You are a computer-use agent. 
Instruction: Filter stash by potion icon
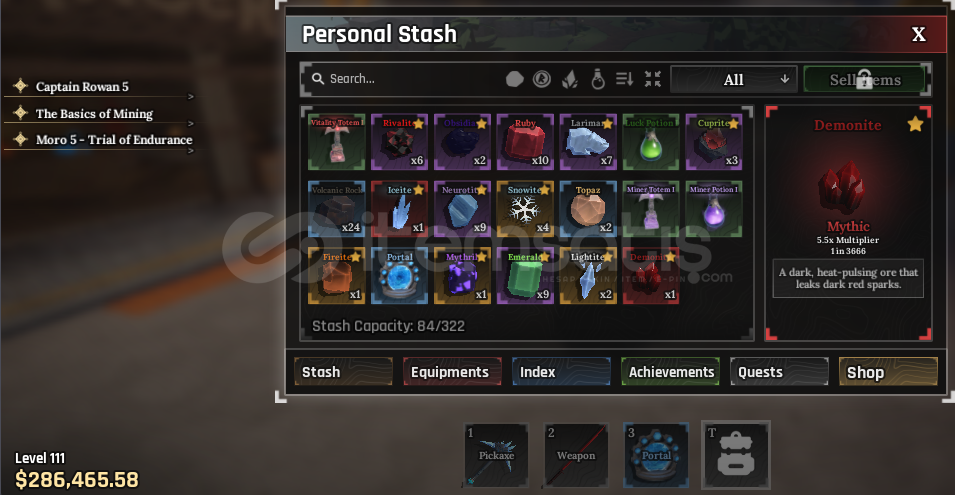pos(598,79)
